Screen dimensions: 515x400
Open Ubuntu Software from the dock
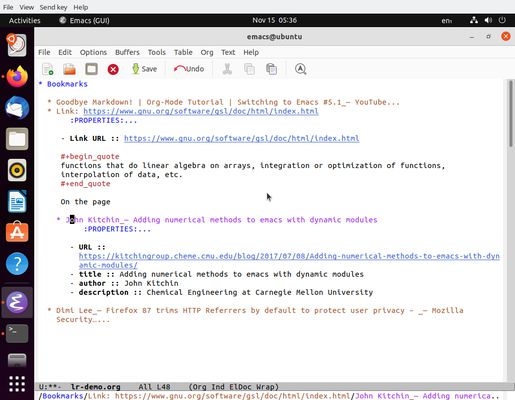tap(17, 232)
